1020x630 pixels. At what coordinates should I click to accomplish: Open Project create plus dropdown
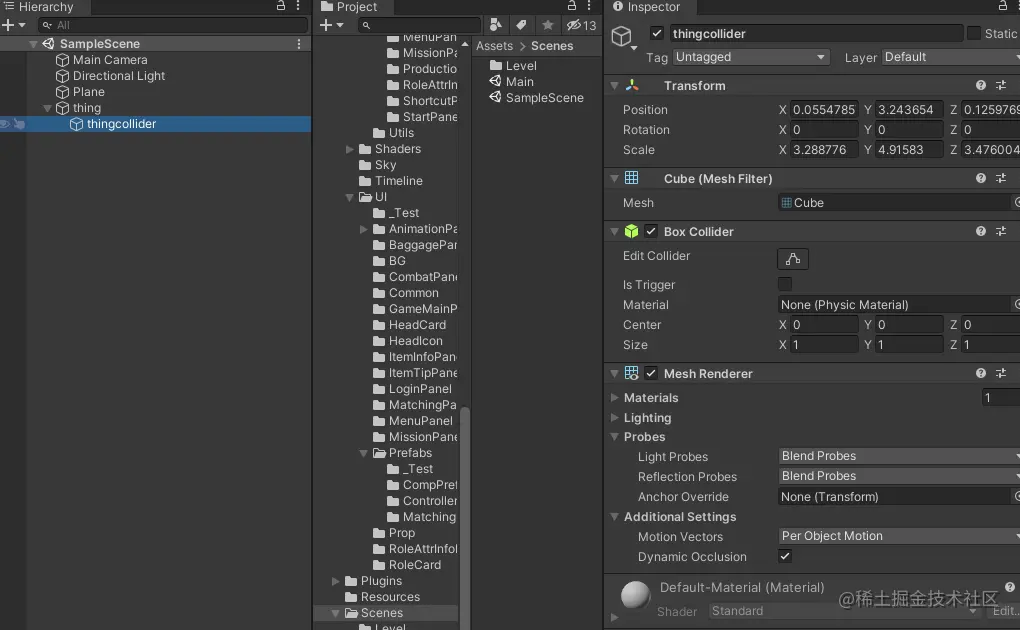332,25
